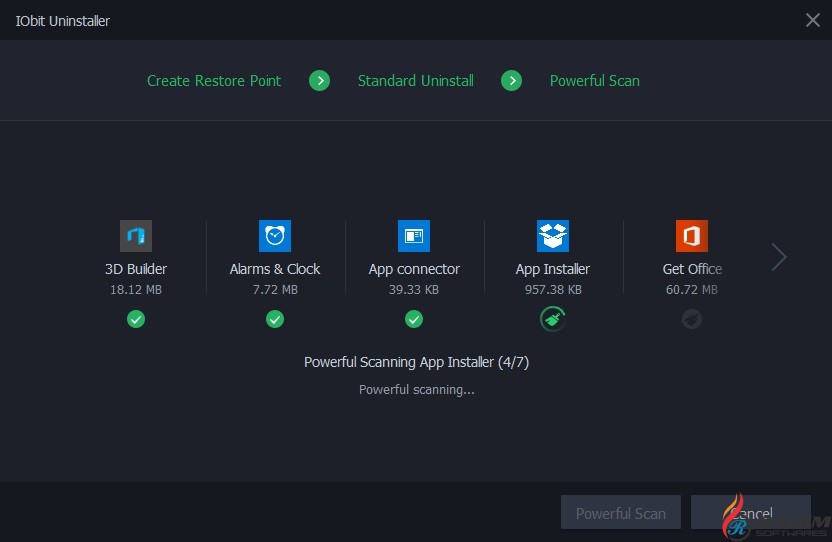Click the arrow after Standard Uninstall
The height and width of the screenshot is (542, 832).
tap(511, 81)
